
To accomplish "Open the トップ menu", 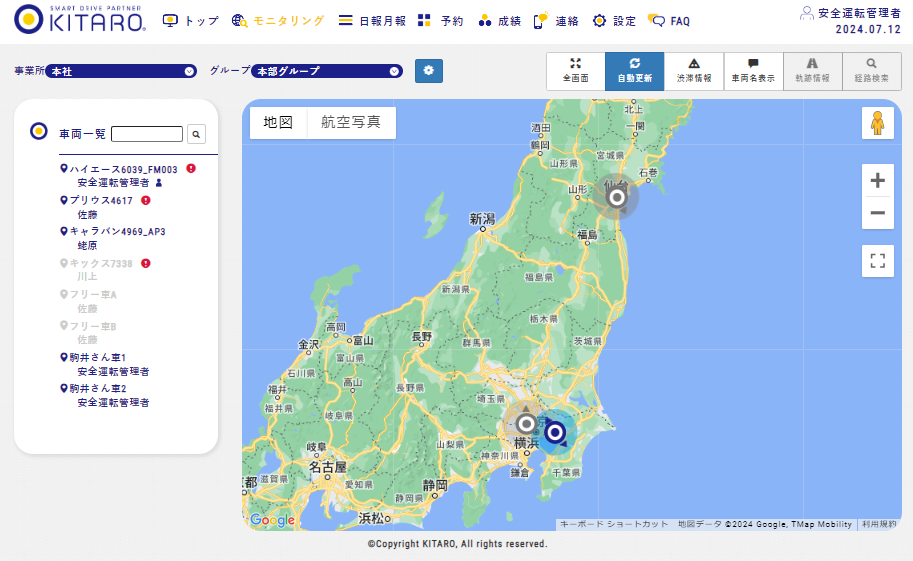I will pos(190,21).
